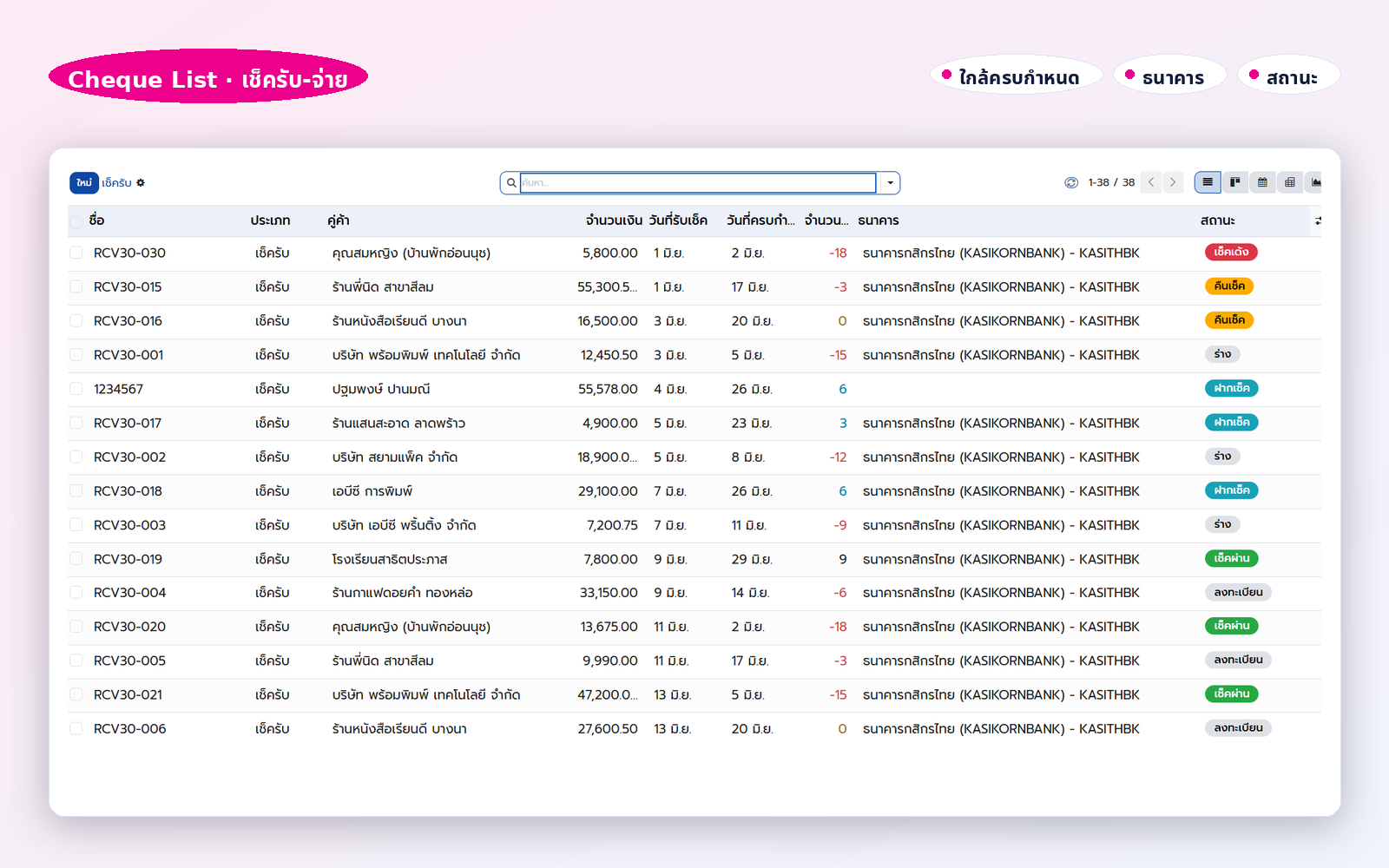Click partner ร้านกาแฟดอยคำ ทองหล่อ

(402, 593)
